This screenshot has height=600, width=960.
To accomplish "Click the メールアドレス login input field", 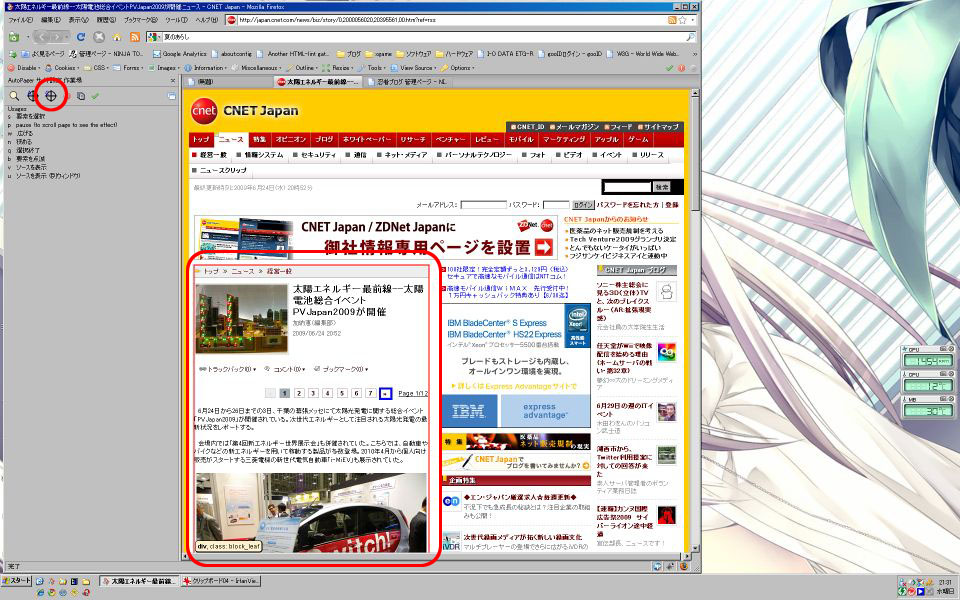I will click(x=483, y=204).
